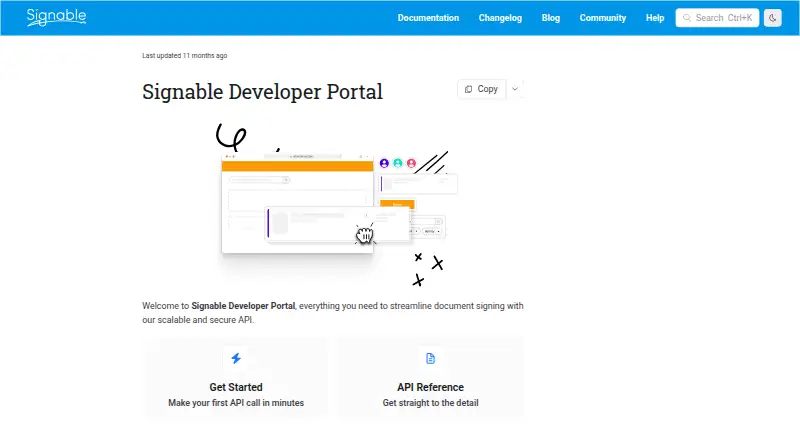This screenshot has width=800, height=440.
Task: Click the lightning bolt Get Started icon
Action: (236, 358)
